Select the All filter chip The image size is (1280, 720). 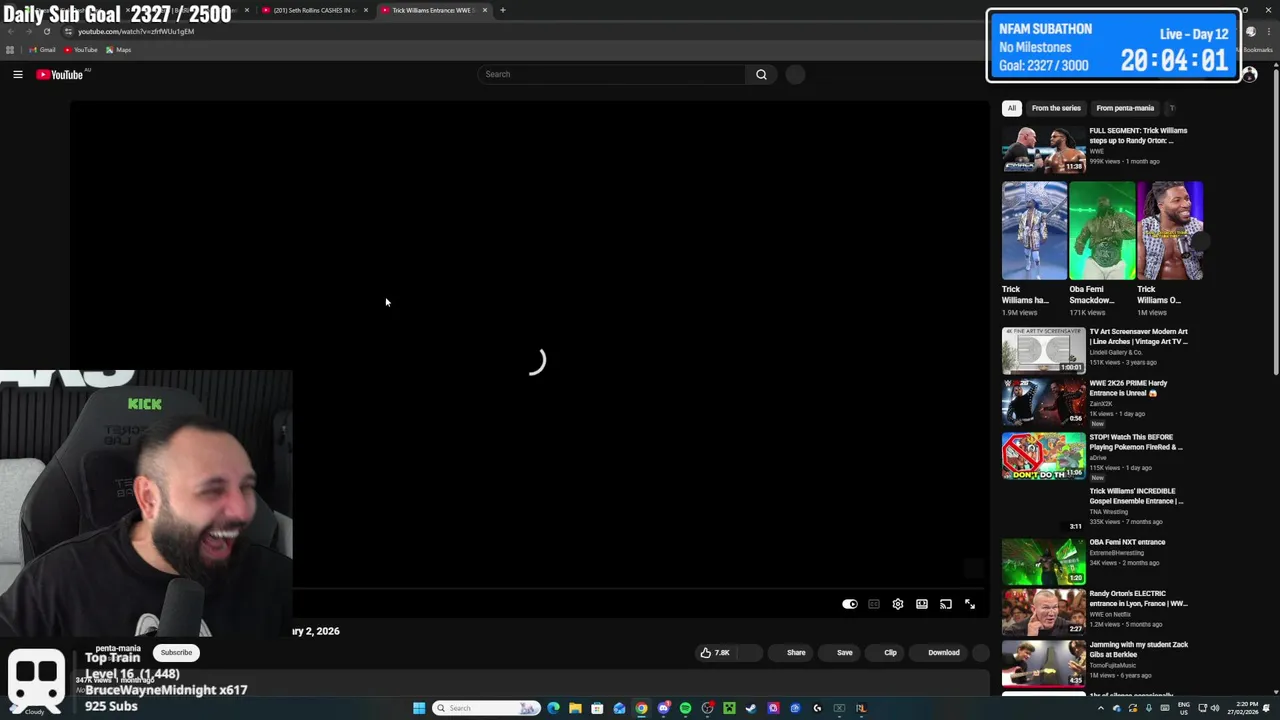1011,108
